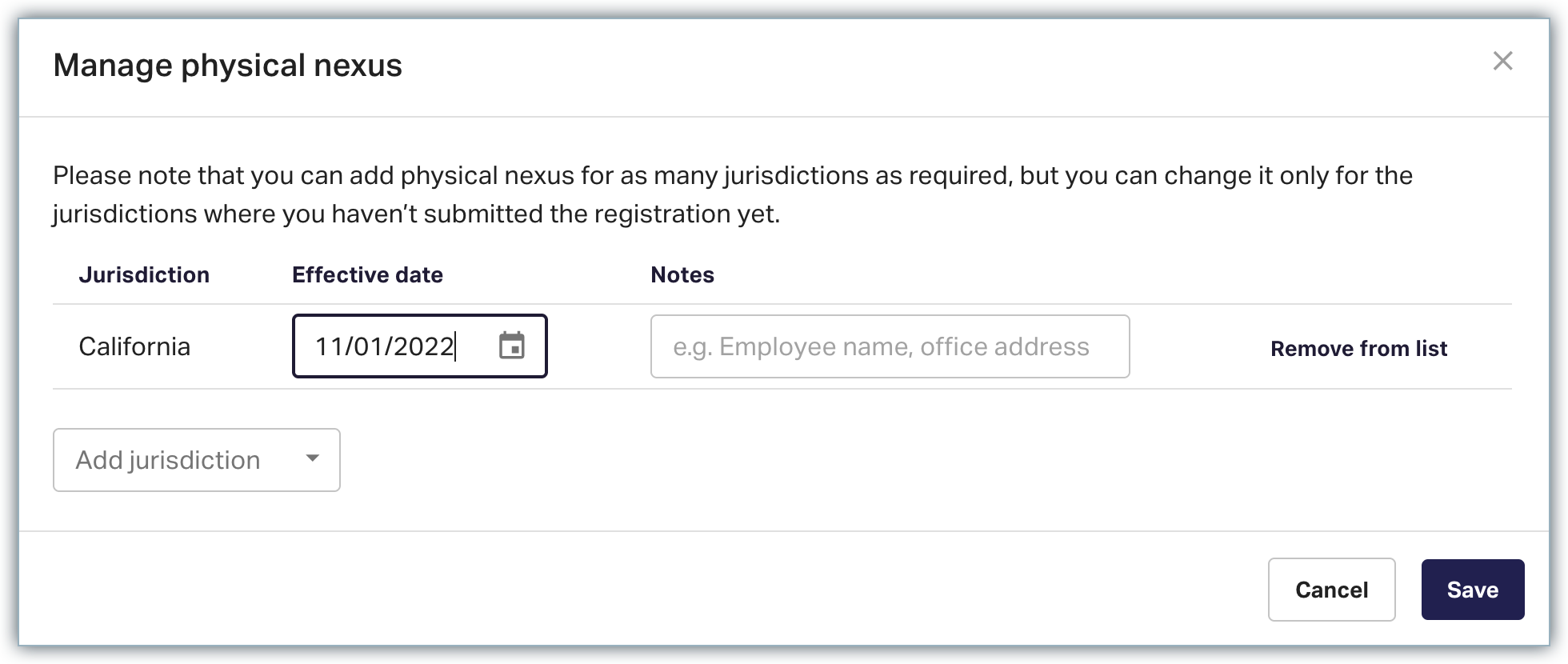Click the Effective date column header
Viewport: 1568px width, 664px height.
(x=367, y=275)
